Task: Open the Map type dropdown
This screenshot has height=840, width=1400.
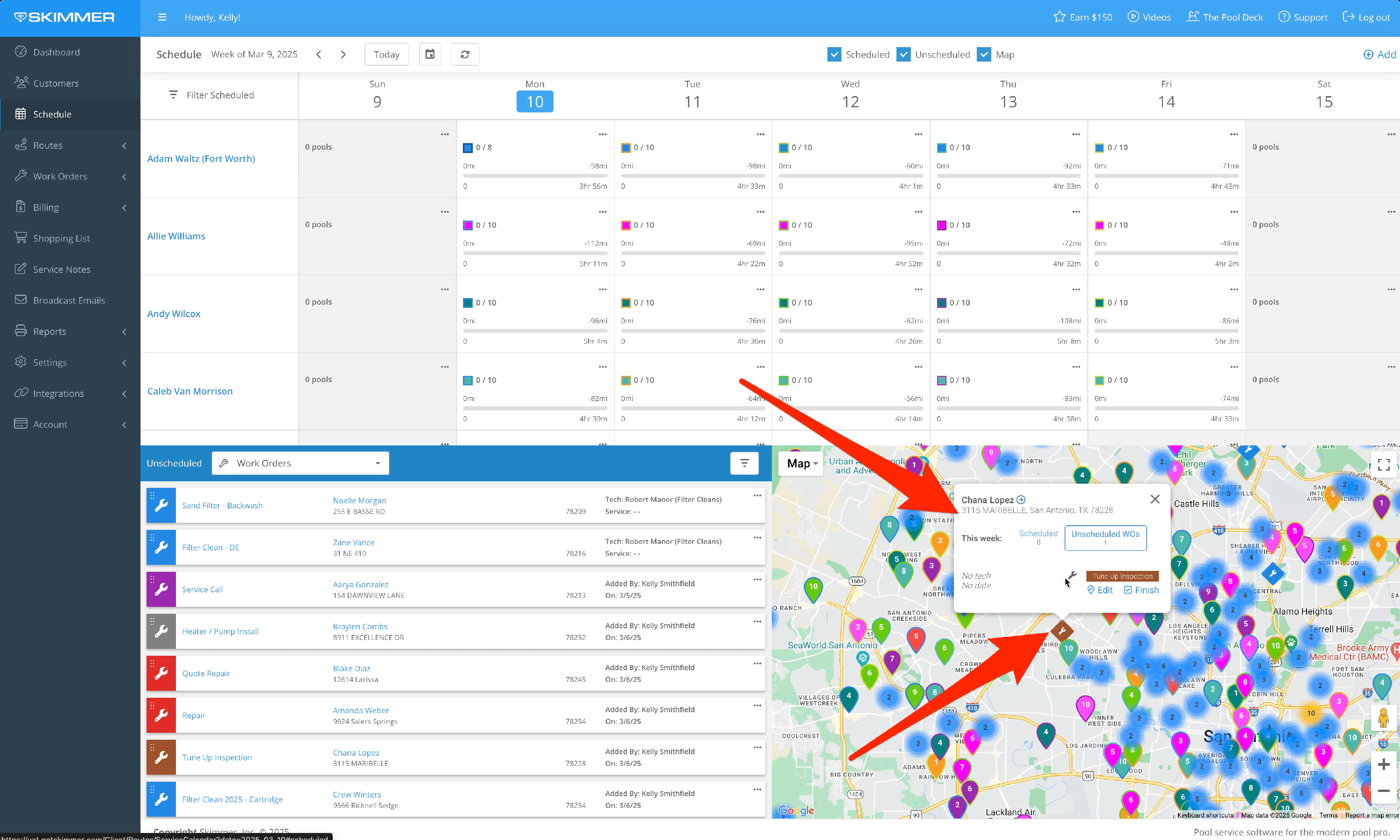Action: click(x=801, y=464)
